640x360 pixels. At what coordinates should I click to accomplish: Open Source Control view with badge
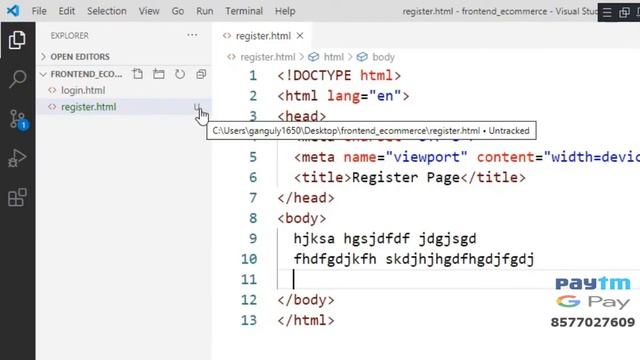(18, 119)
